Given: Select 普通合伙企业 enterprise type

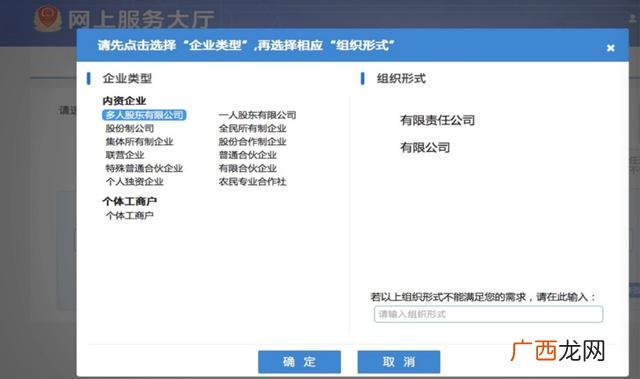Looking at the screenshot, I should click(x=247, y=155).
